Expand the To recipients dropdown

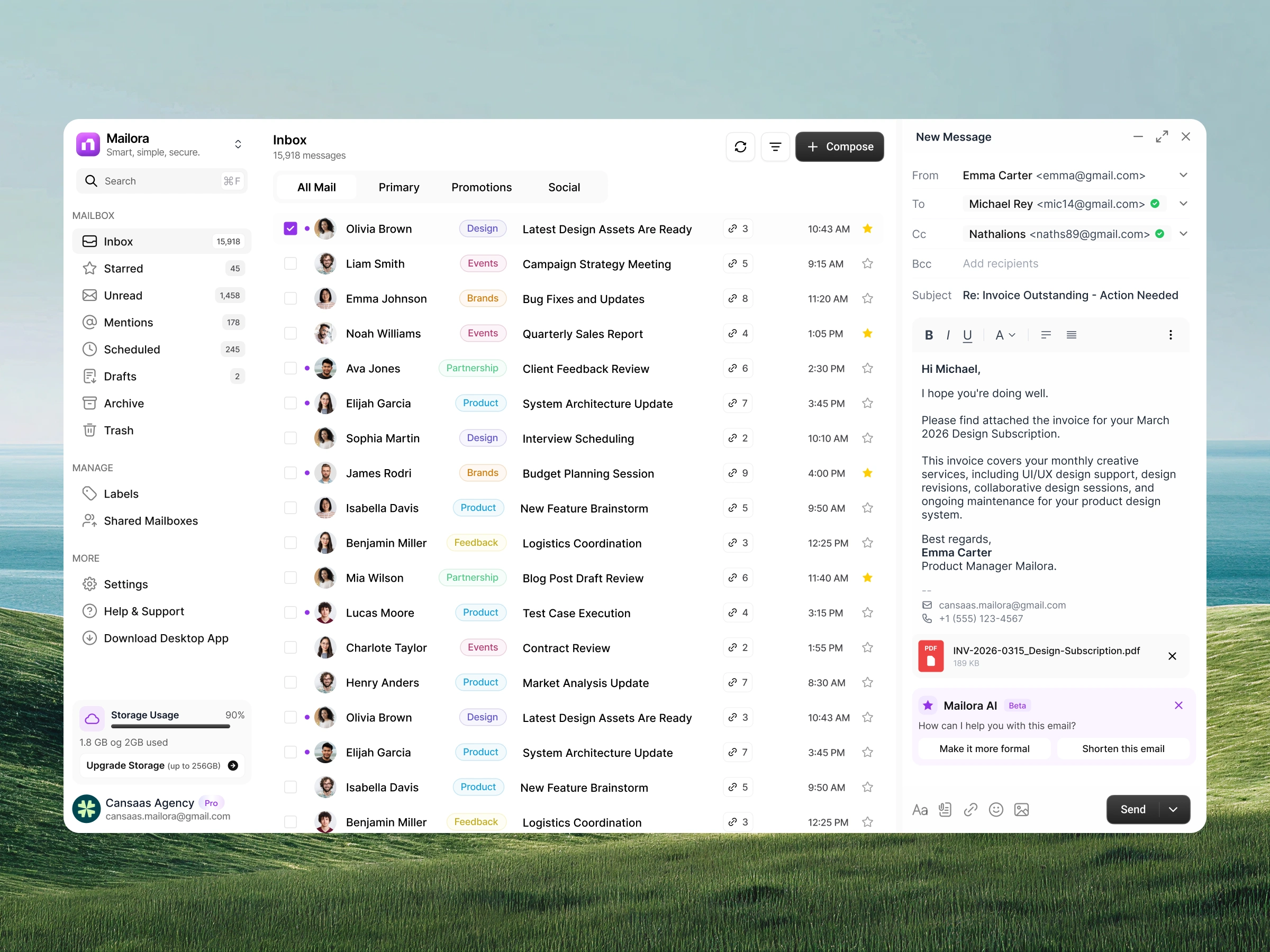(1183, 204)
